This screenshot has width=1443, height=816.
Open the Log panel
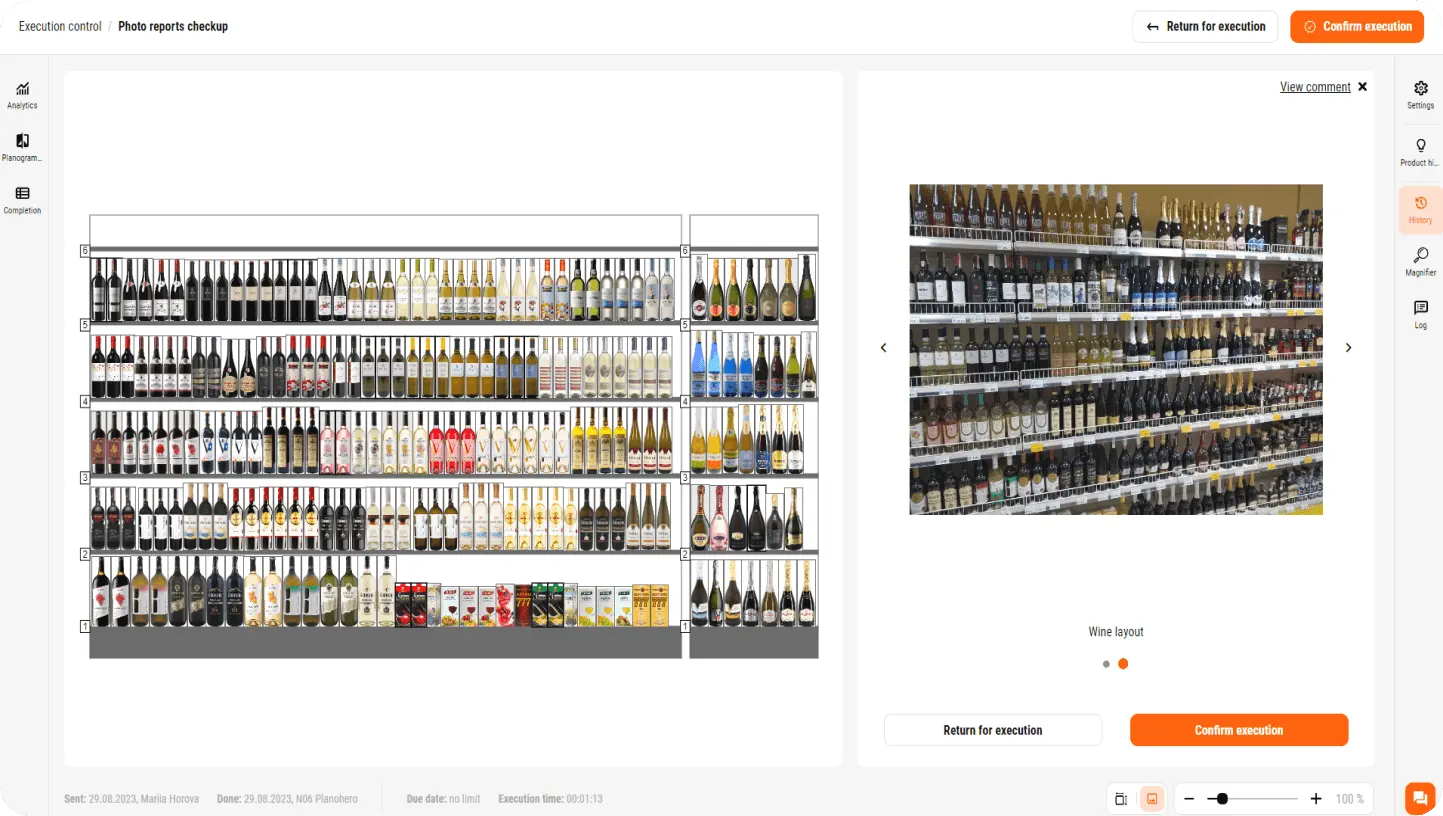point(1420,314)
